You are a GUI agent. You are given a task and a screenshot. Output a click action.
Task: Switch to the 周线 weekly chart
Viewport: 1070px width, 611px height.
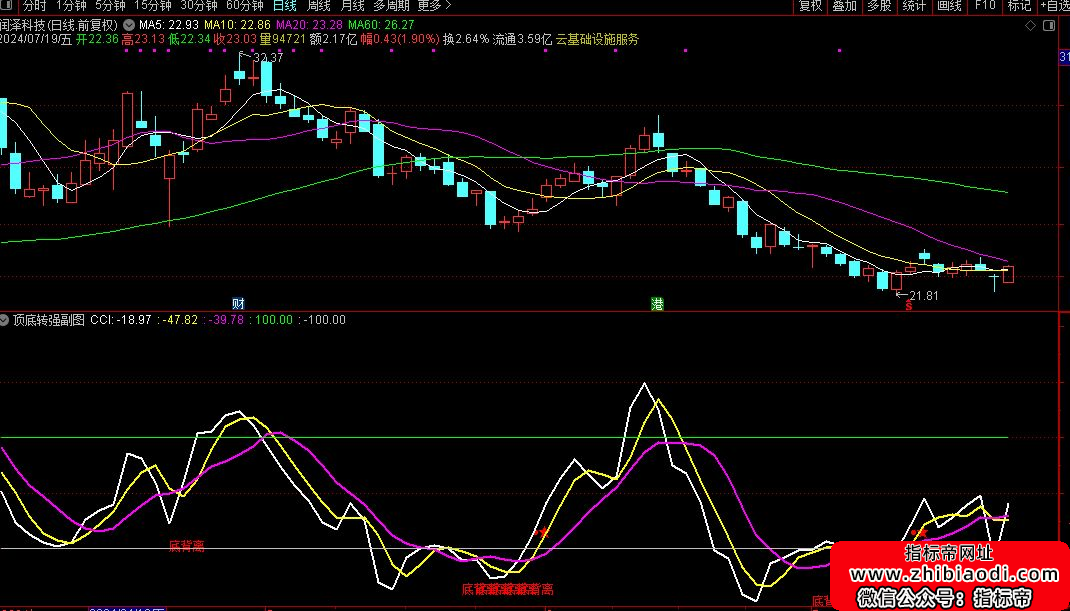click(x=319, y=6)
